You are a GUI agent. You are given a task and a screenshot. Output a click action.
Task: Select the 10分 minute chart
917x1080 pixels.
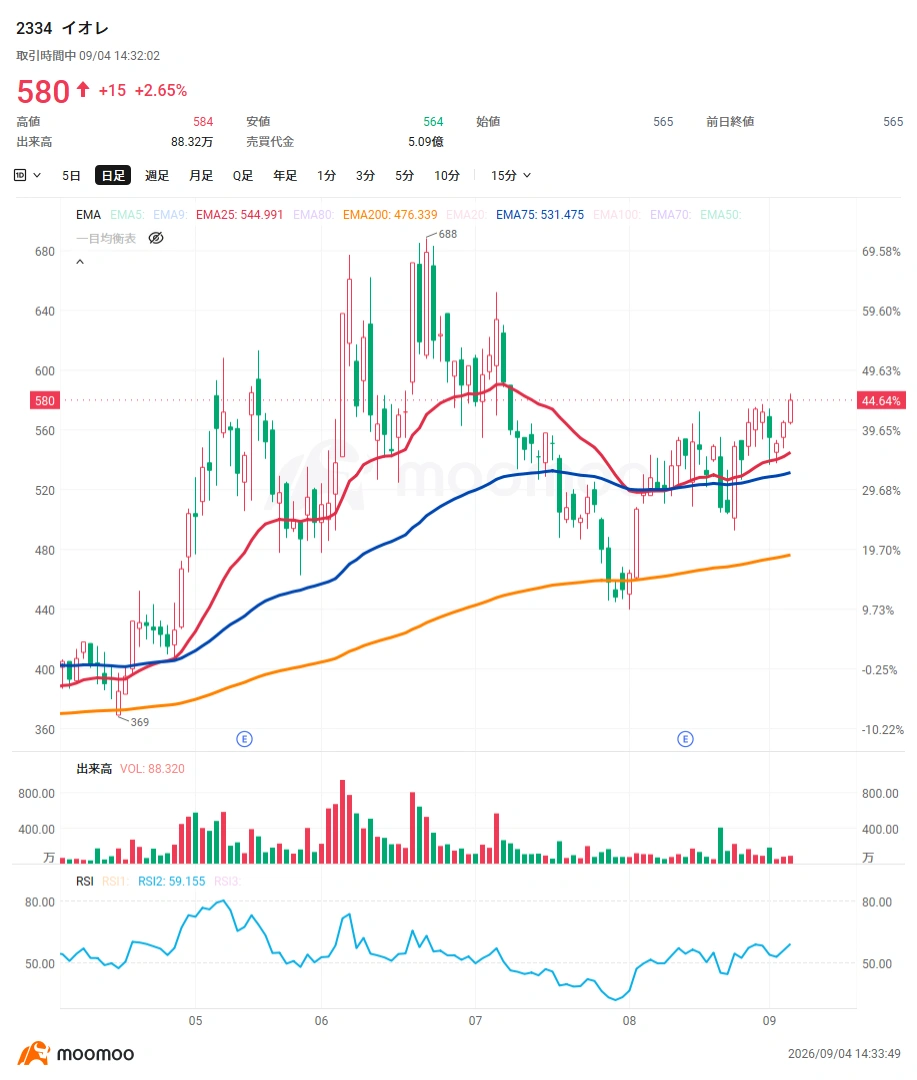[446, 176]
